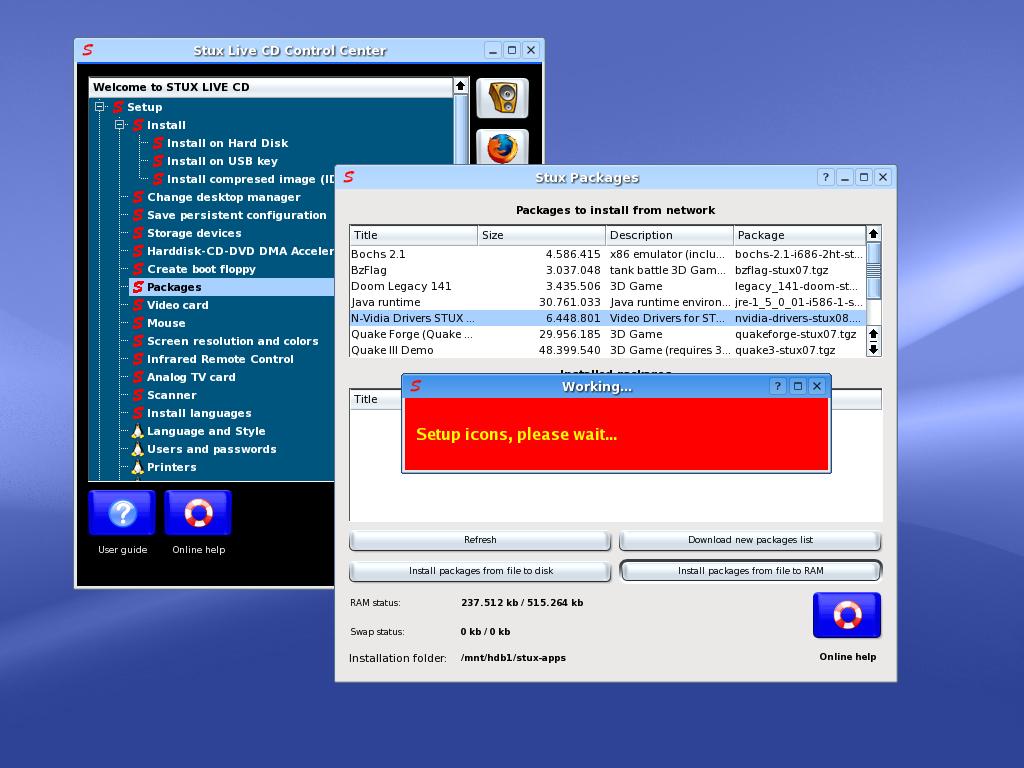Click the help question mark in Working dialog
Image resolution: width=1024 pixels, height=768 pixels.
click(777, 386)
